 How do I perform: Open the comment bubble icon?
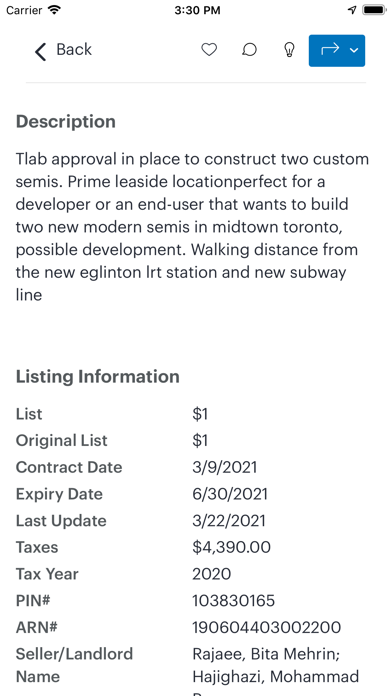click(249, 50)
